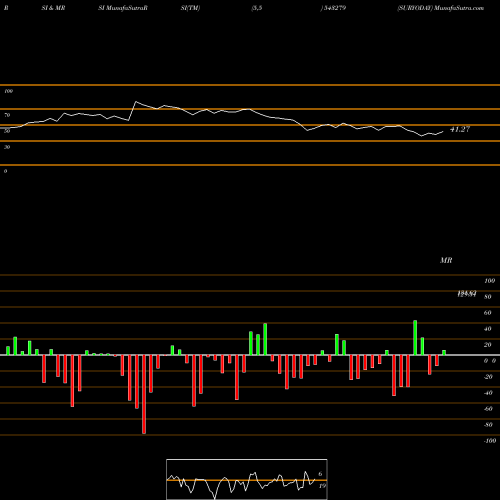Click the (SURYODAY) MunafaSutra.com header text
Viewport: 500px width, 500px height.
point(440,8)
